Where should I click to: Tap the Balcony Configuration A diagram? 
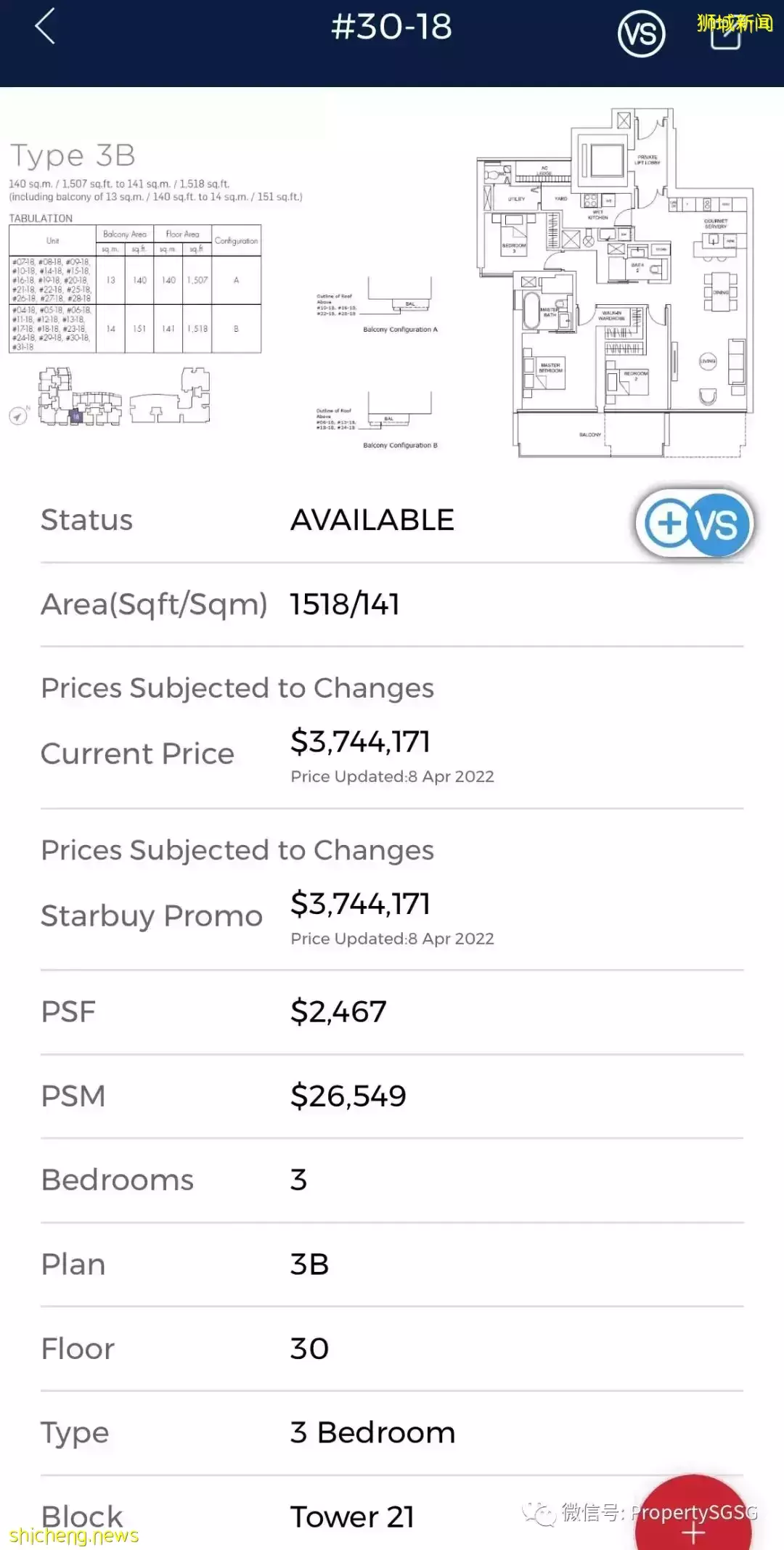point(400,301)
